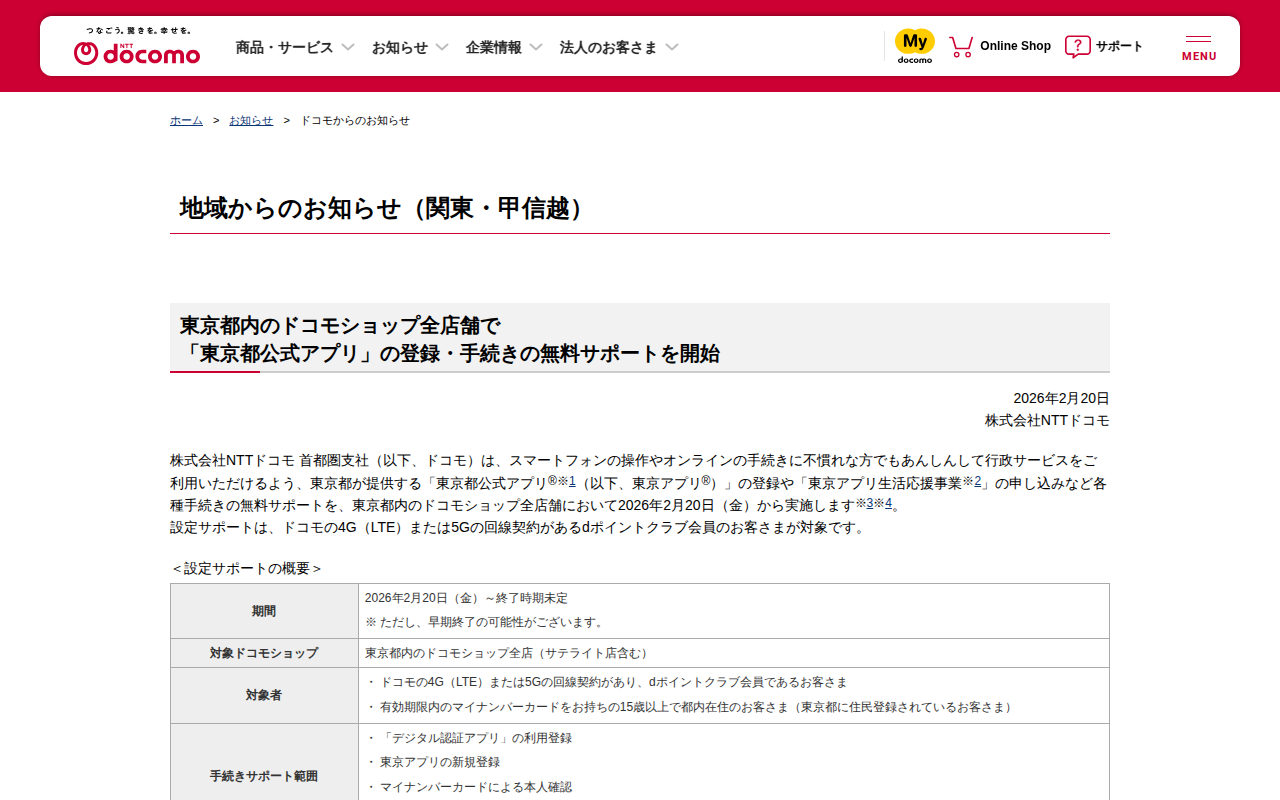Click the マイナンバーカードによる本人確認 bullet
Image resolution: width=1280 pixels, height=800 pixels.
[468, 787]
